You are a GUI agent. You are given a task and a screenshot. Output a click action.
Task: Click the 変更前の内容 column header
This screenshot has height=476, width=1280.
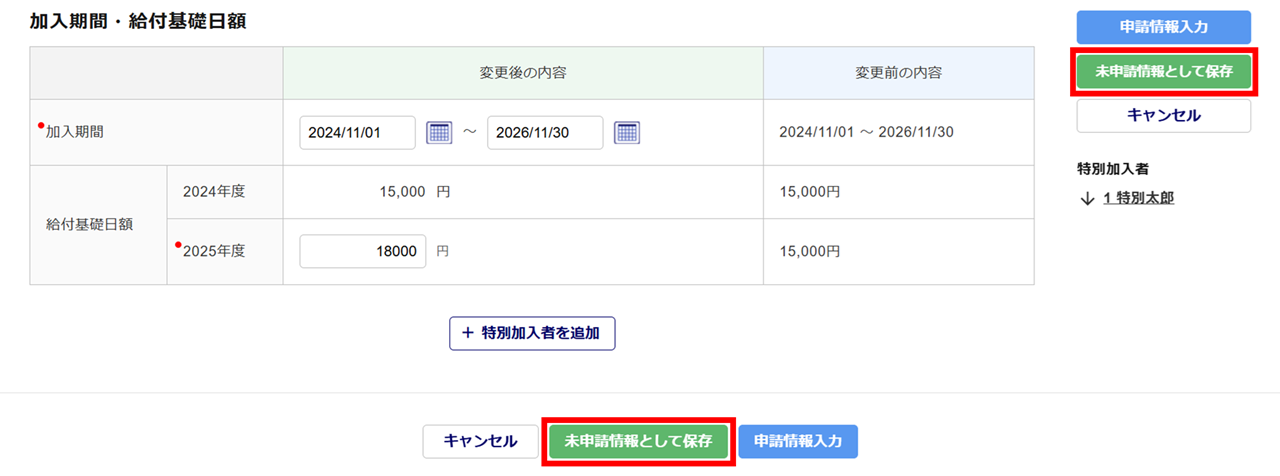pos(898,73)
